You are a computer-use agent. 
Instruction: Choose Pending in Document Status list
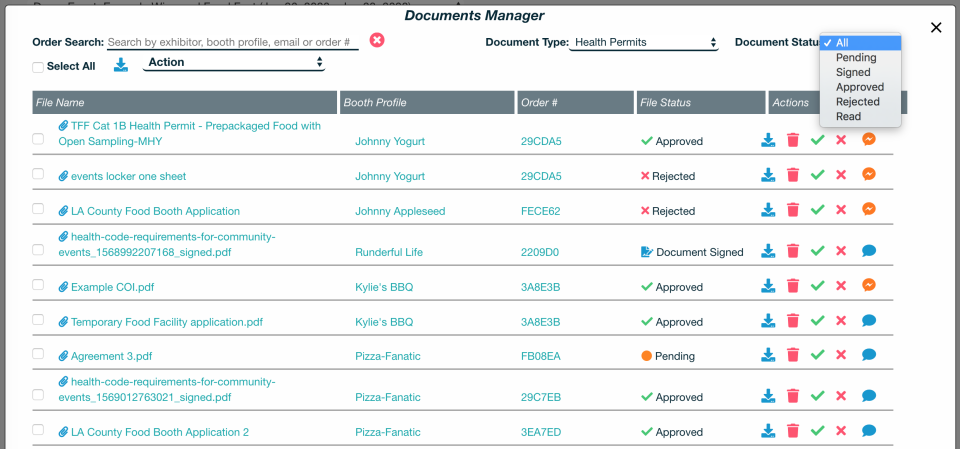[x=856, y=58]
